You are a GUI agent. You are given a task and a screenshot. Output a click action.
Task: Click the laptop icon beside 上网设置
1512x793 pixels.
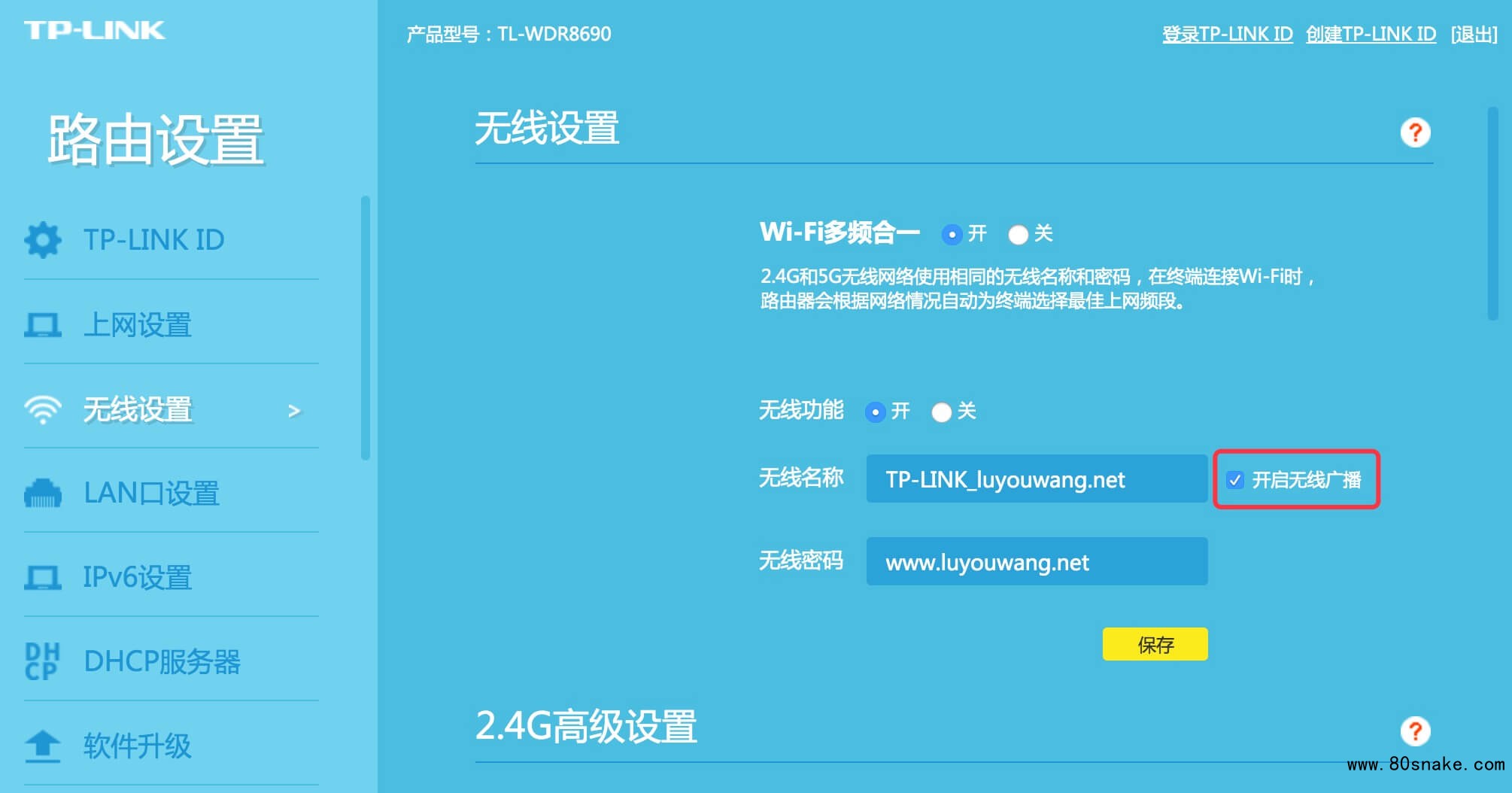[x=43, y=325]
